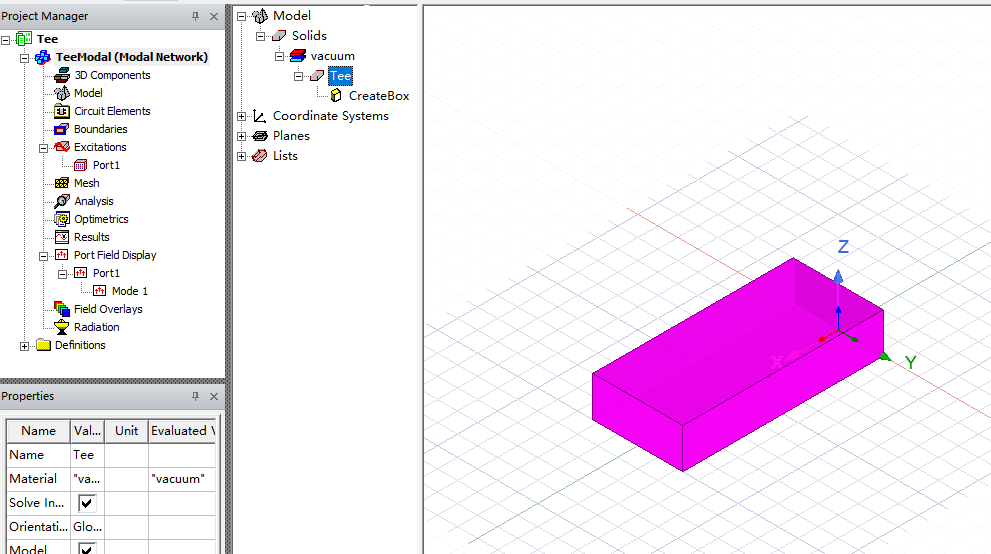Image resolution: width=991 pixels, height=554 pixels.
Task: Click the Y axis label in viewport
Action: pos(910,363)
